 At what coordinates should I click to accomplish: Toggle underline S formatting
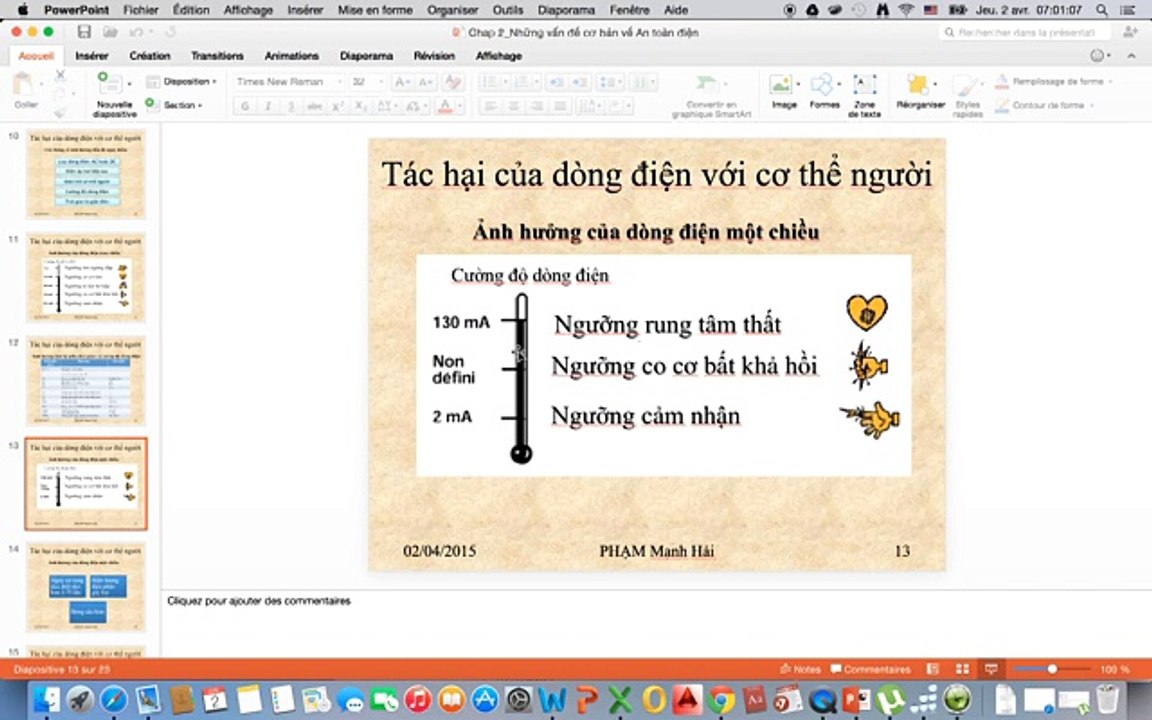tap(291, 107)
